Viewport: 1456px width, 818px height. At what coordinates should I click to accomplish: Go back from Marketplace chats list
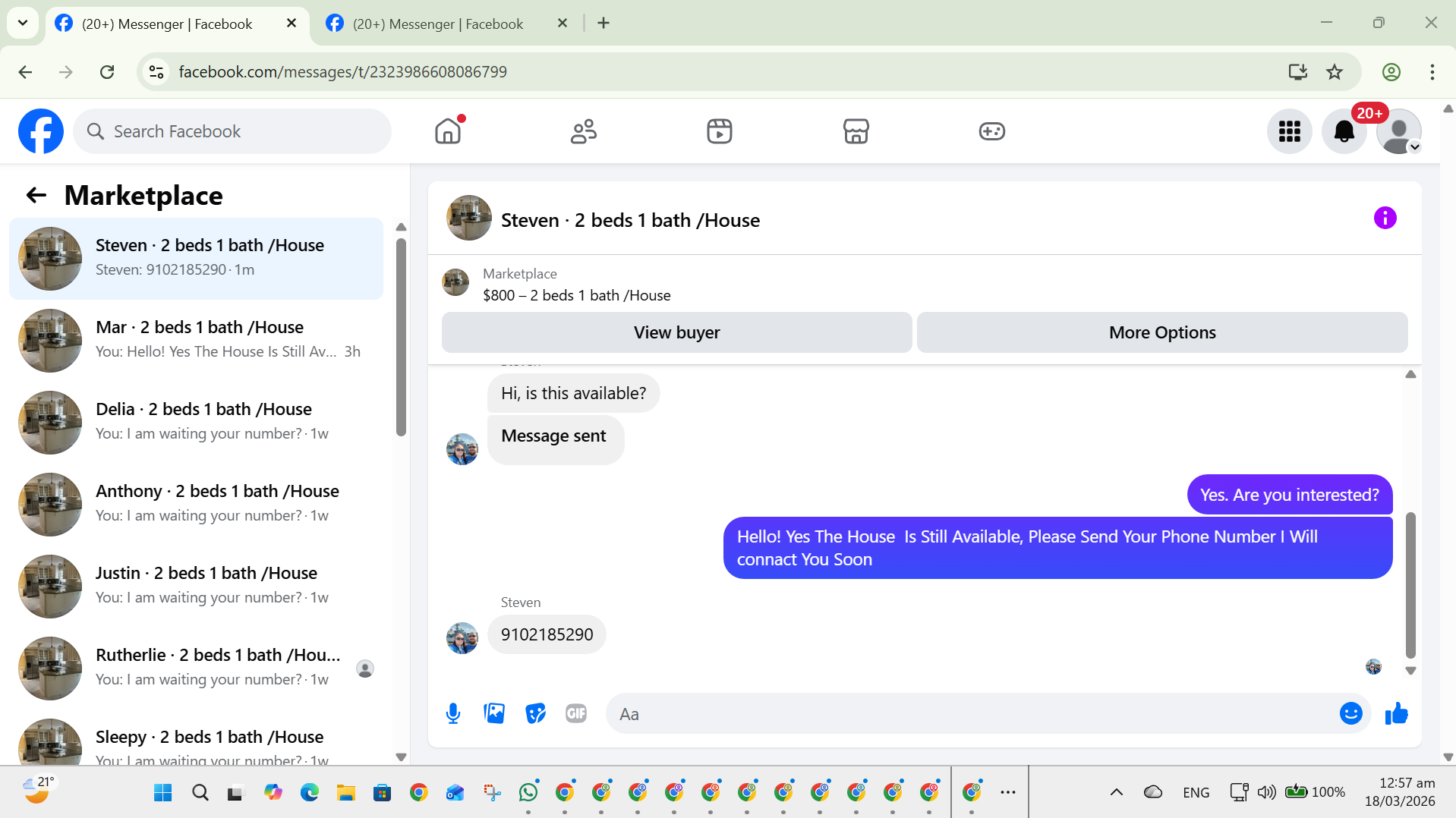[36, 195]
